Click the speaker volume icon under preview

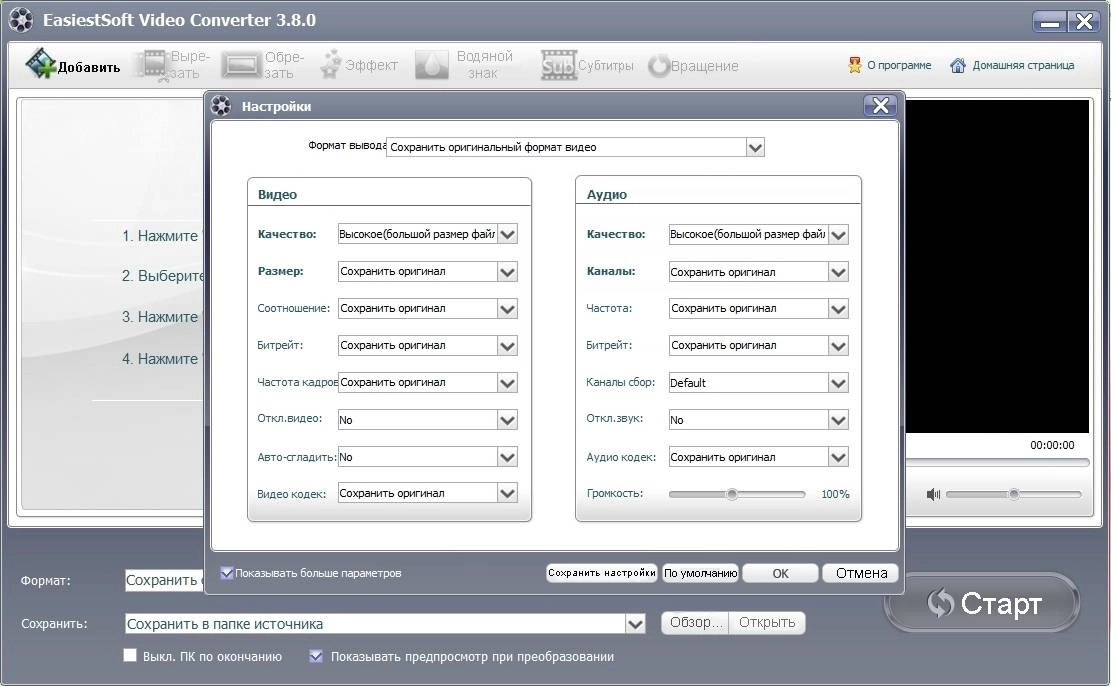point(933,494)
